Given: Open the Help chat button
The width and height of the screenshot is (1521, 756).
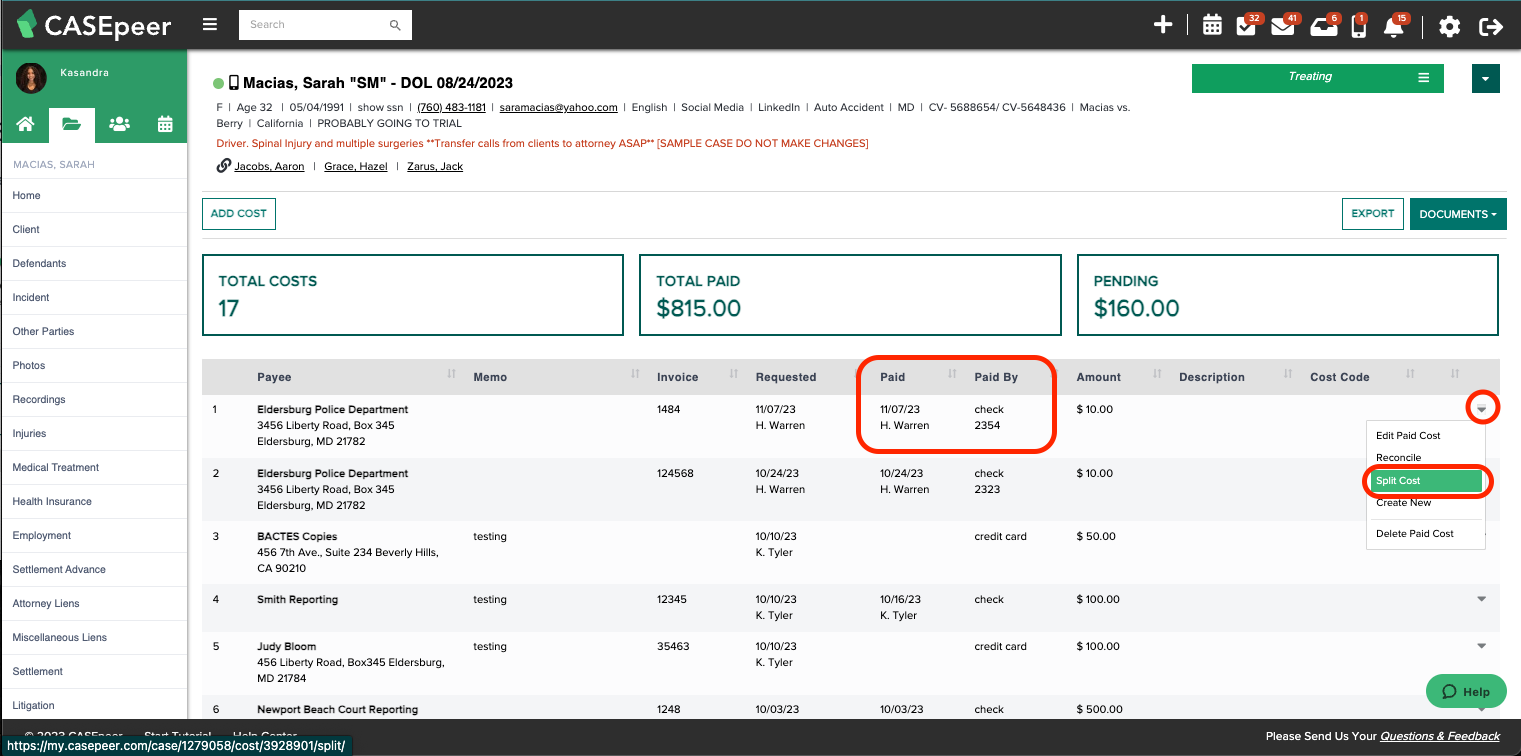Looking at the screenshot, I should pos(1466,692).
